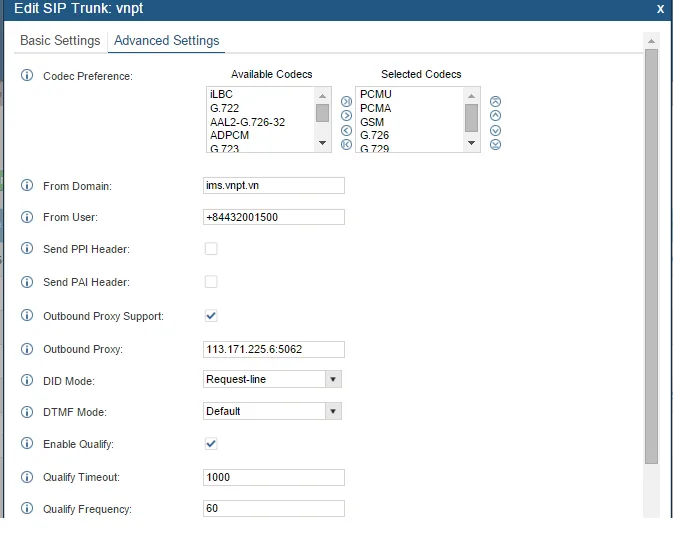Click the info icon next to Outbound Proxy
The width and height of the screenshot is (673, 534).
[27, 349]
